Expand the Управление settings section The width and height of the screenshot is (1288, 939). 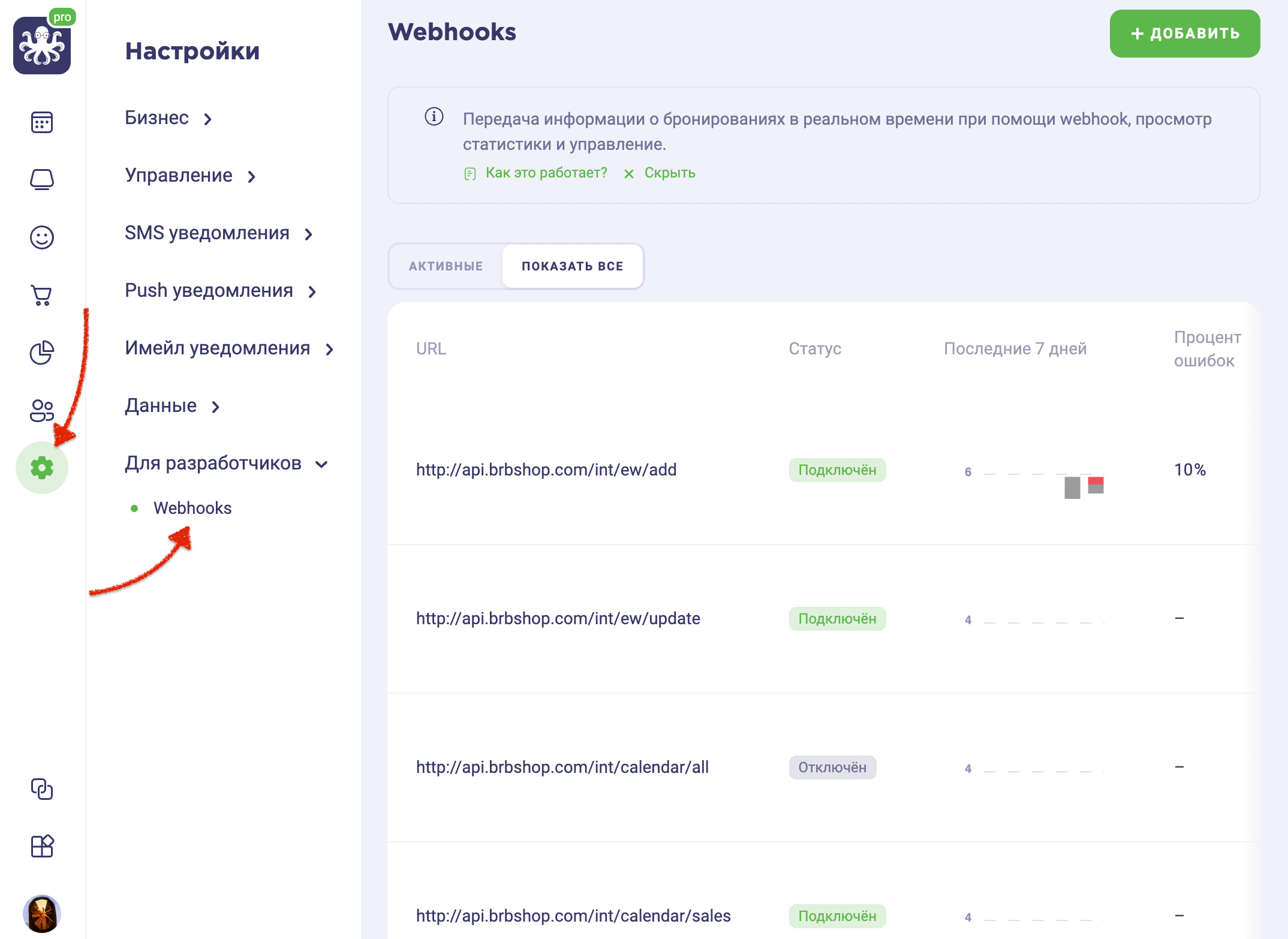191,176
